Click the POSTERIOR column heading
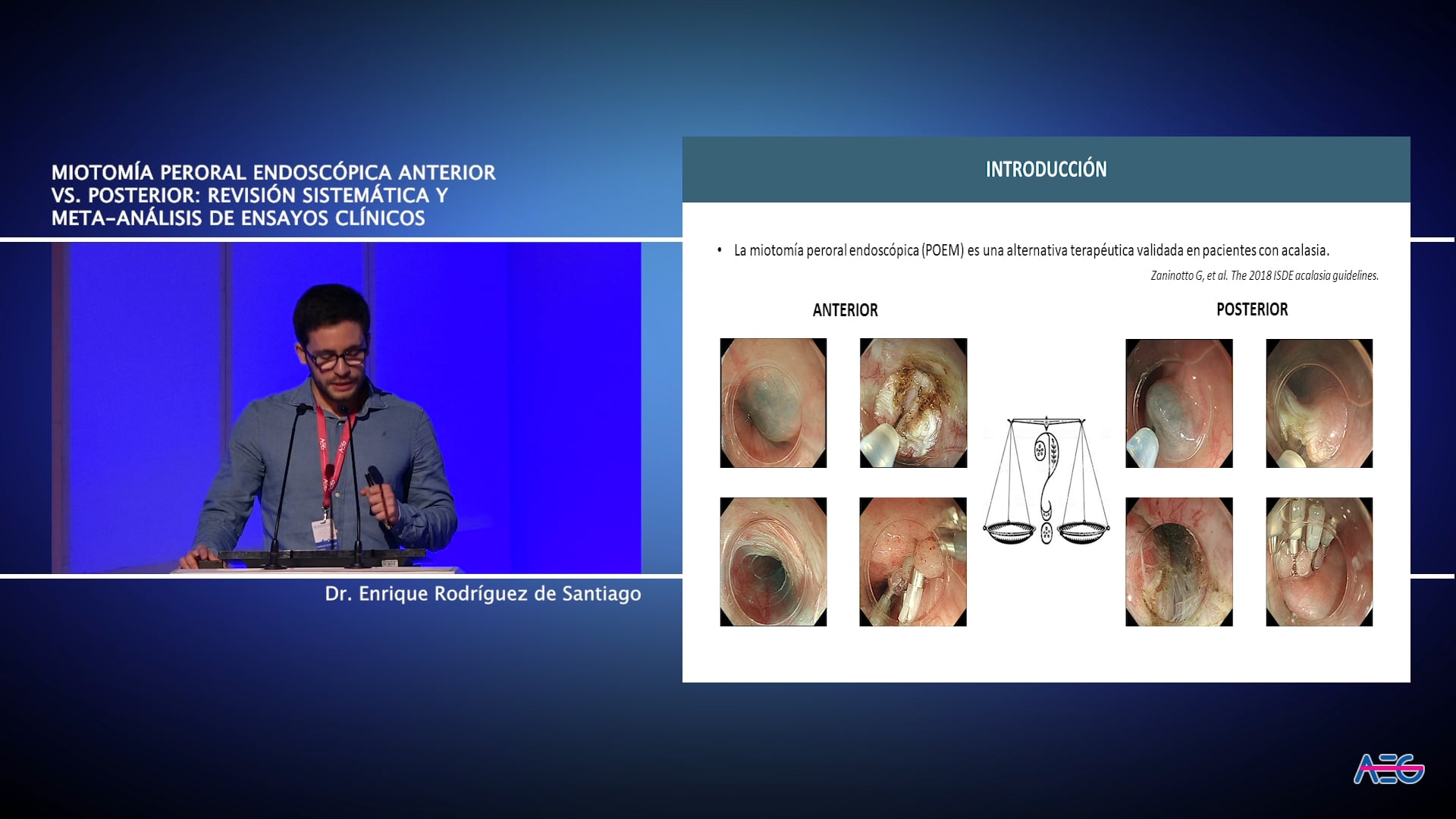1456x819 pixels. pos(1251,309)
